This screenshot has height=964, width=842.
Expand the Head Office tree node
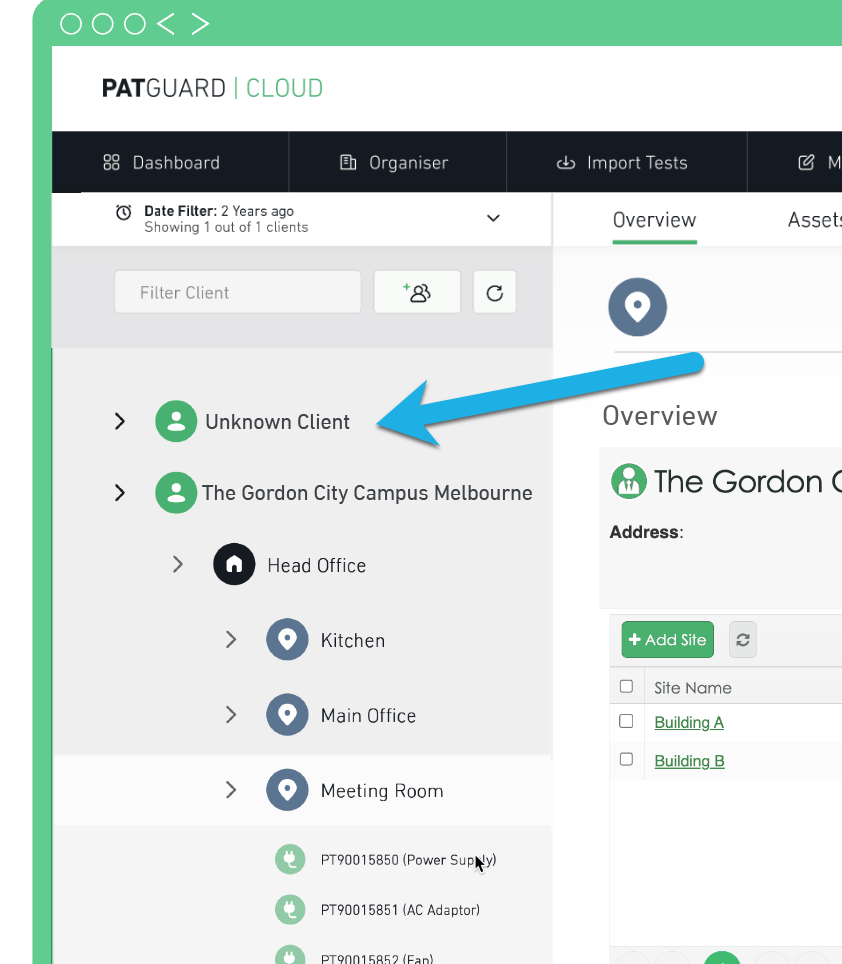[x=178, y=564]
